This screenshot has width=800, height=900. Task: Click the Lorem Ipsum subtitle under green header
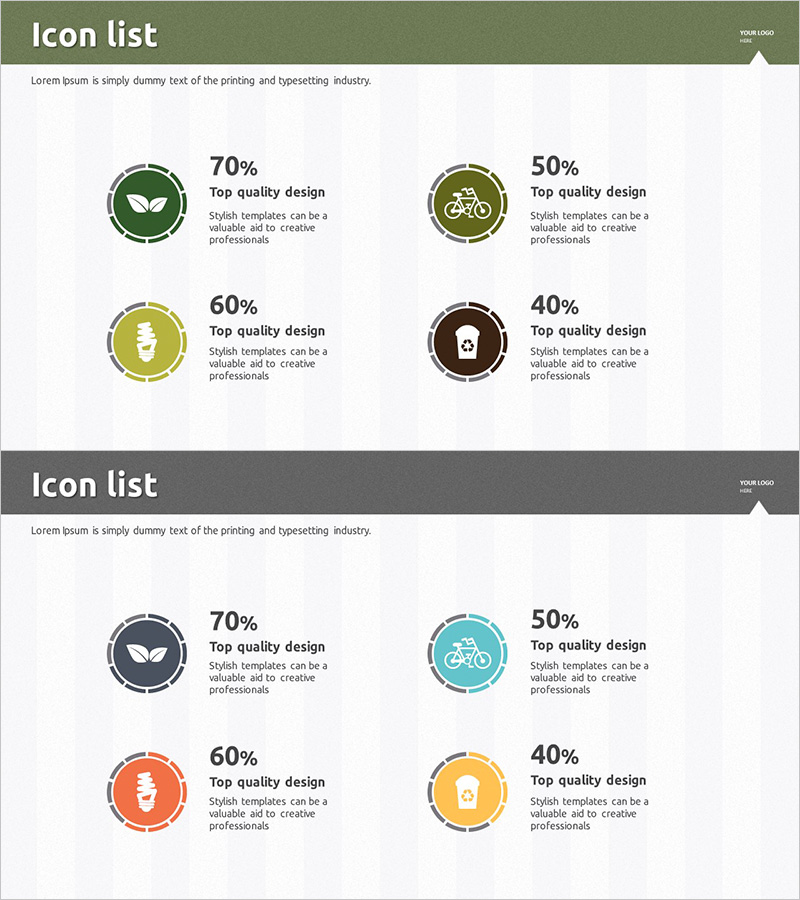pos(201,80)
